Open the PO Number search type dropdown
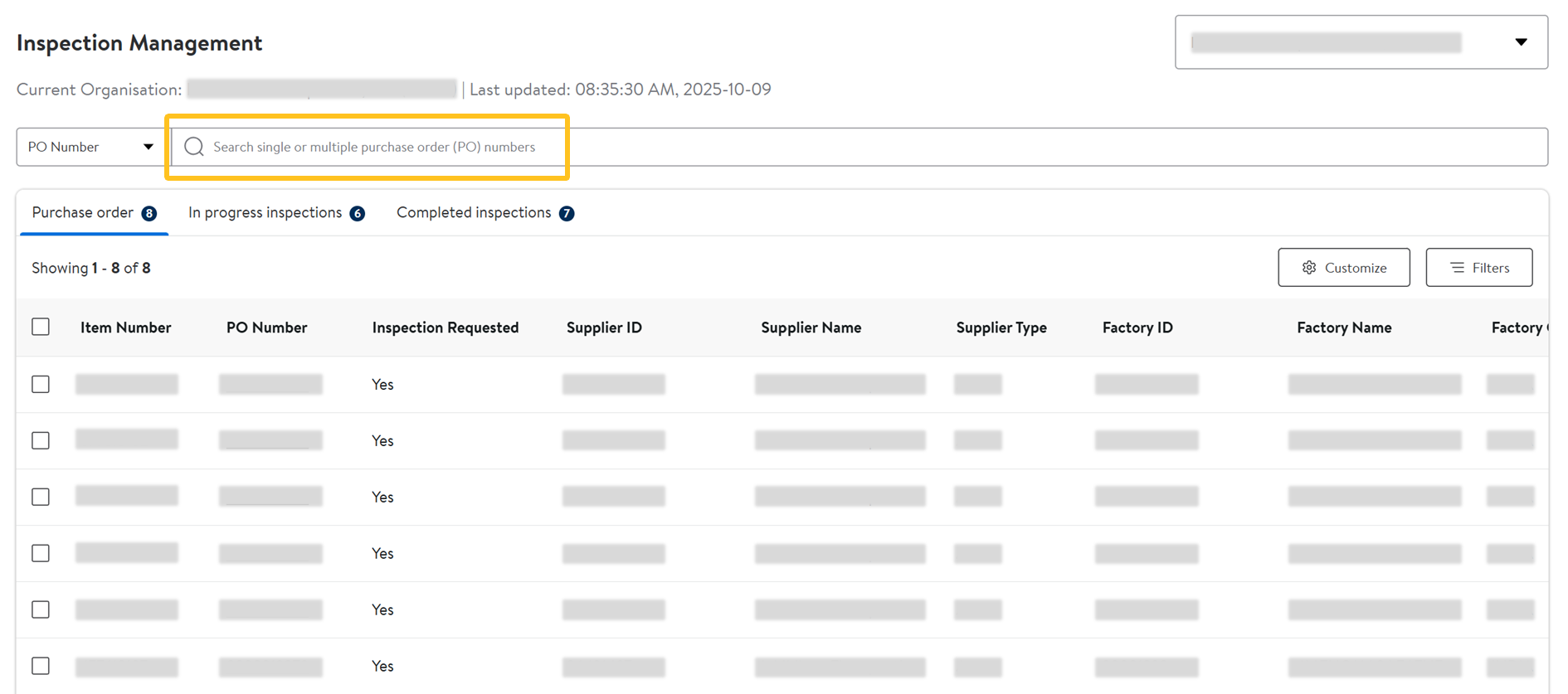This screenshot has height=694, width=1568. point(90,147)
